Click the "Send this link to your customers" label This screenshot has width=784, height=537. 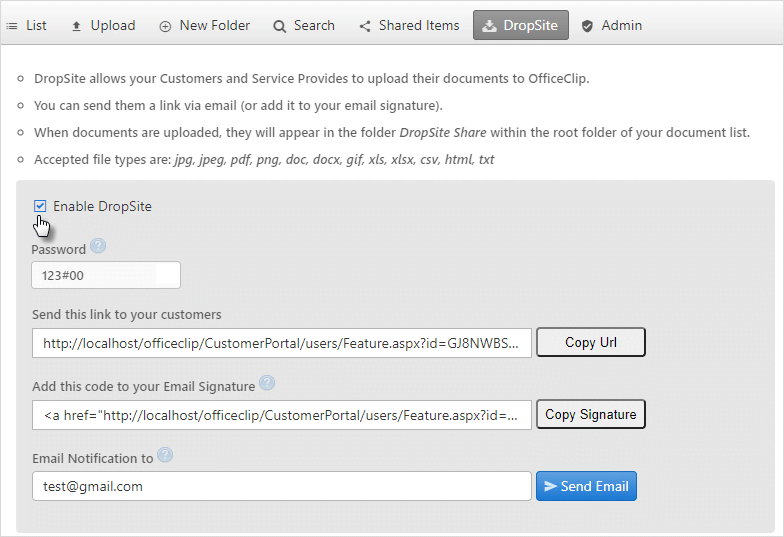pyautogui.click(x=126, y=314)
